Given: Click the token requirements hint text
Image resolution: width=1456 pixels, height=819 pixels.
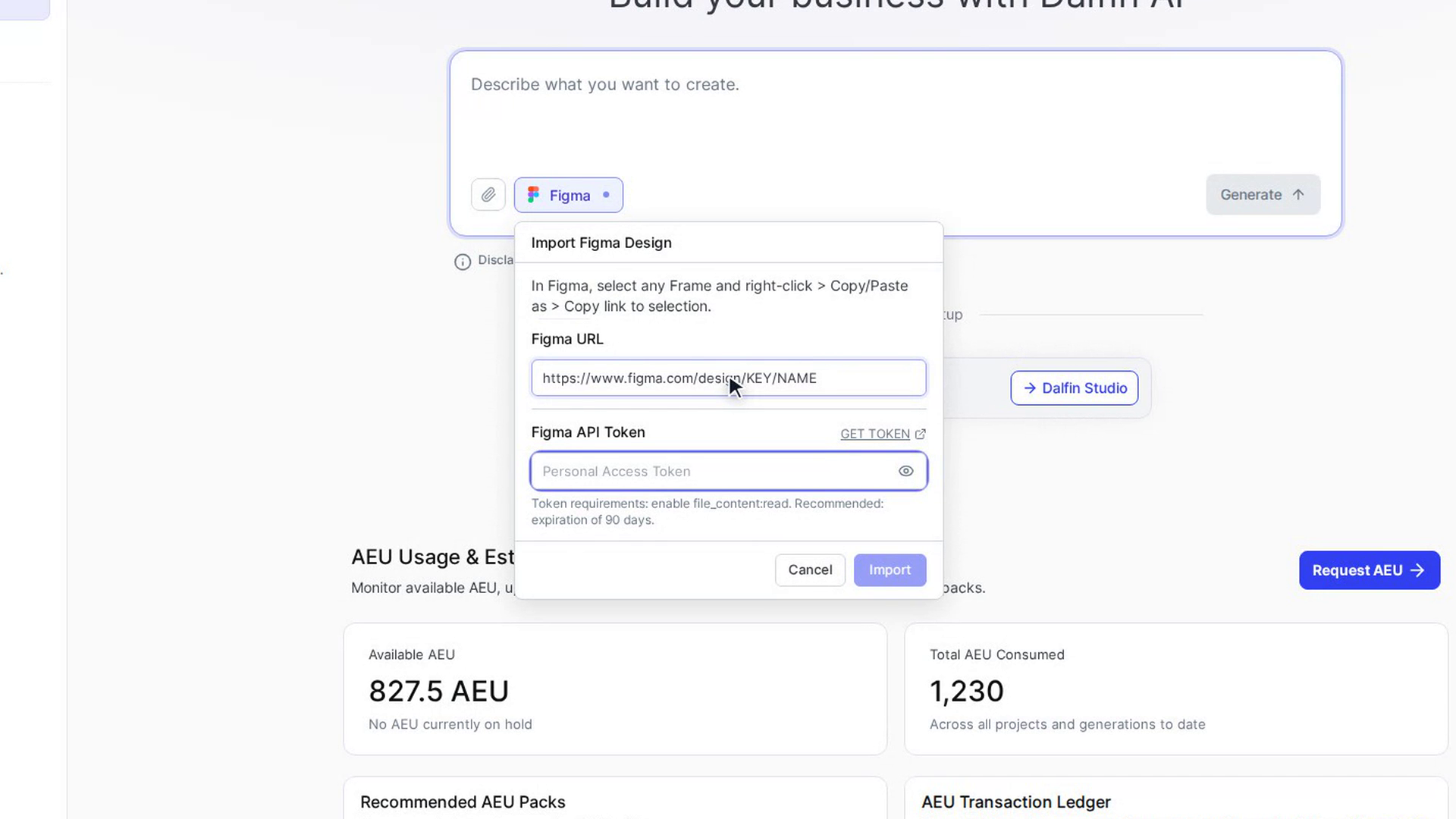Looking at the screenshot, I should coord(707,512).
